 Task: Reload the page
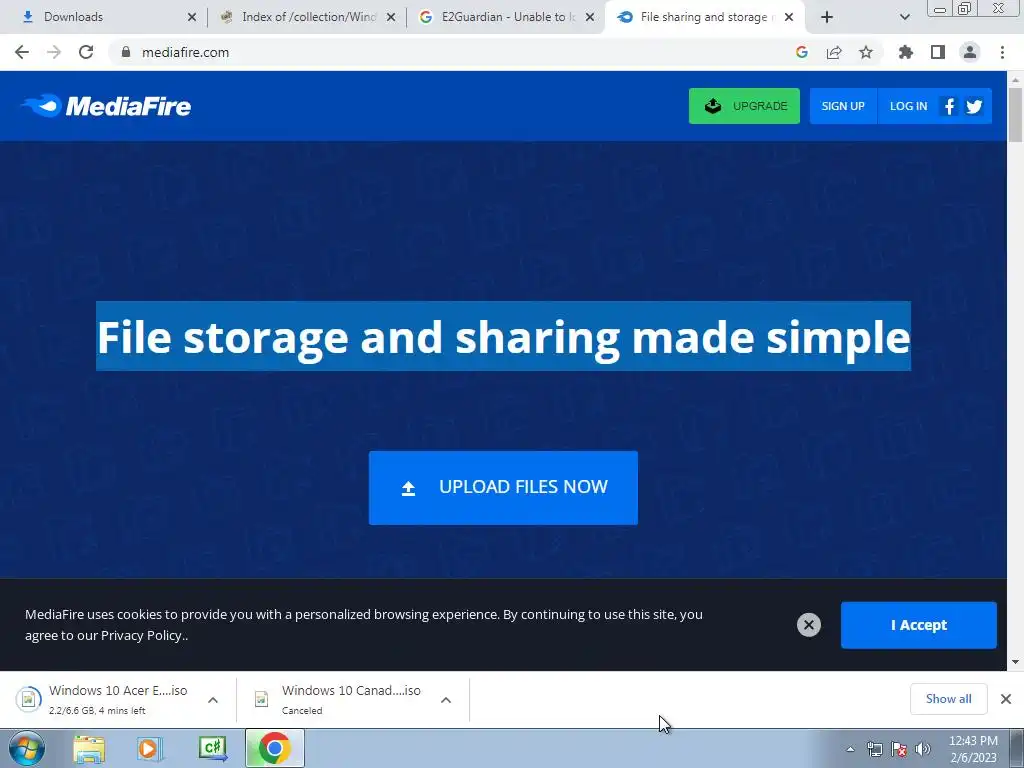(x=86, y=52)
